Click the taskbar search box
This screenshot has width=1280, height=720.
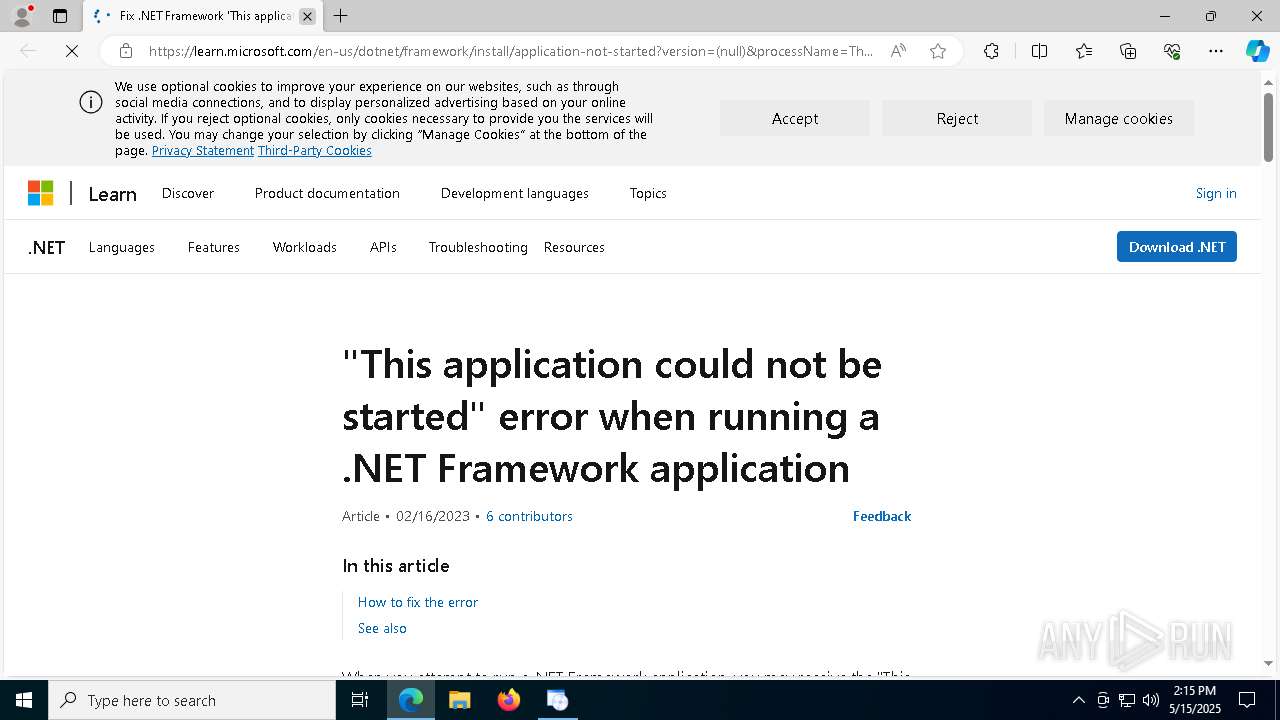[x=192, y=700]
